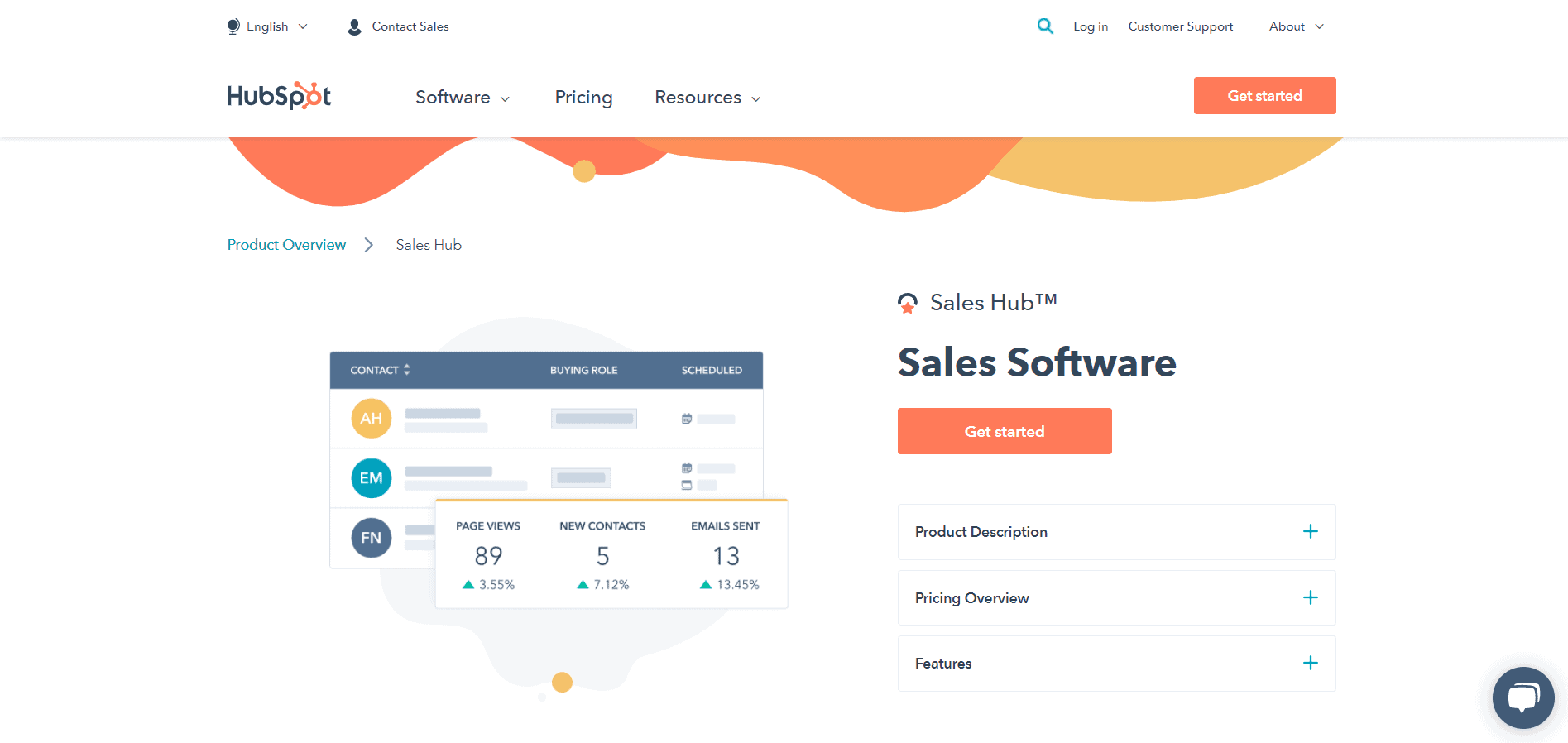
Task: Expand the Software menu
Action: (x=463, y=98)
